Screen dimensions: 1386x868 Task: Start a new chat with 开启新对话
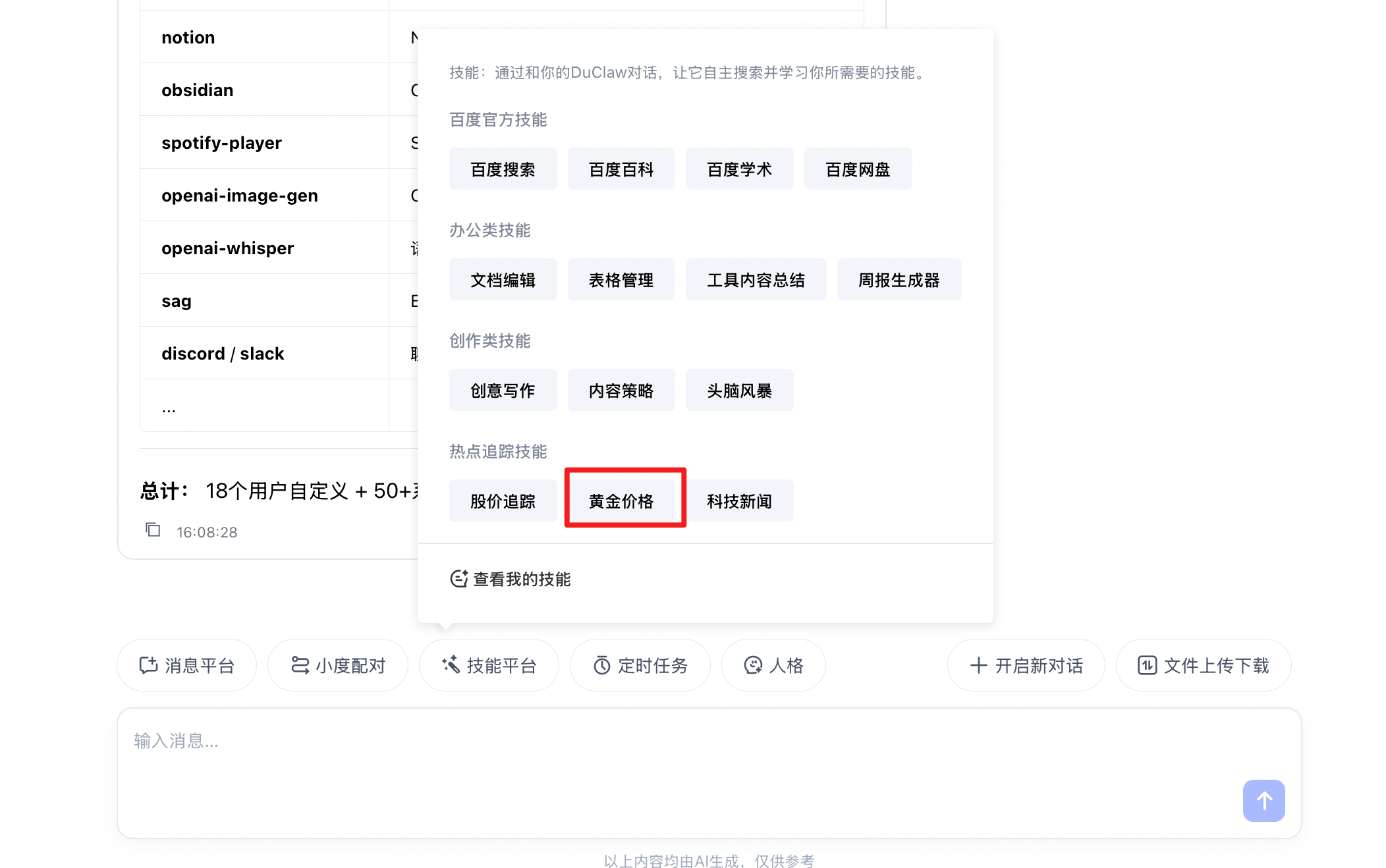pyautogui.click(x=1026, y=665)
